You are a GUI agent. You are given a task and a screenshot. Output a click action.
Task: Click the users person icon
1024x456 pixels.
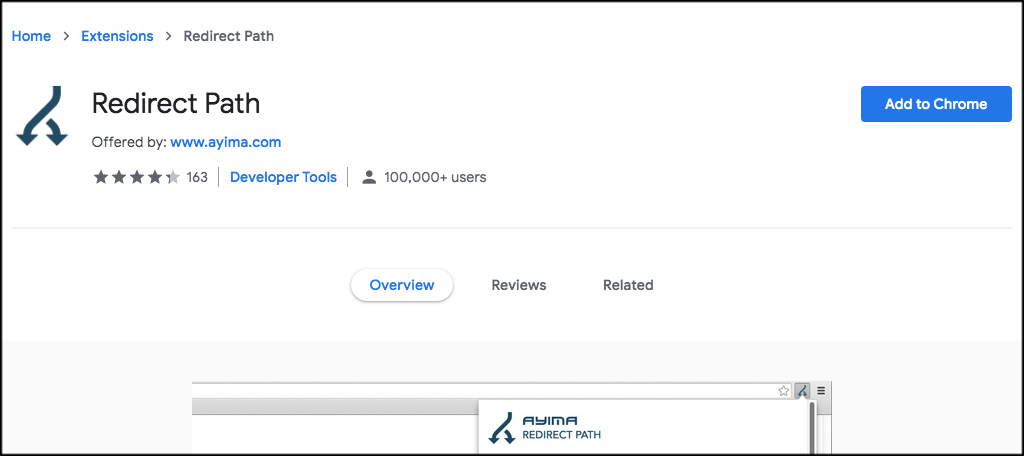(369, 177)
